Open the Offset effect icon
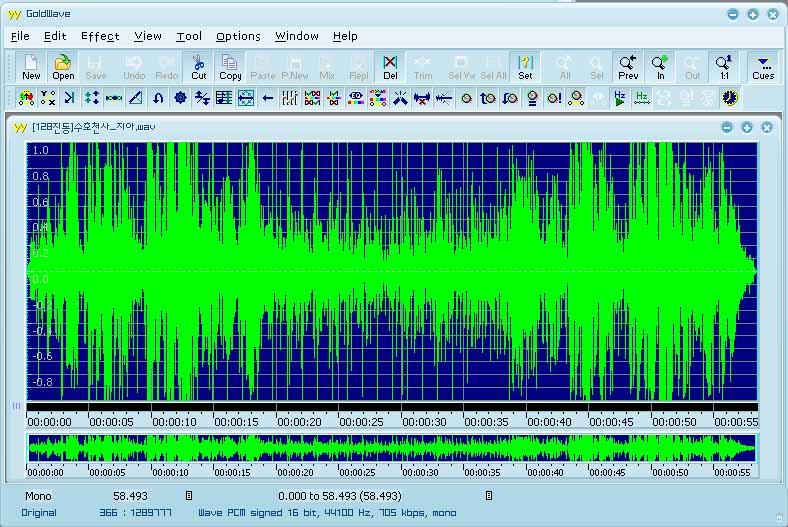Viewport: 788px width, 527px height. pyautogui.click(x=202, y=98)
